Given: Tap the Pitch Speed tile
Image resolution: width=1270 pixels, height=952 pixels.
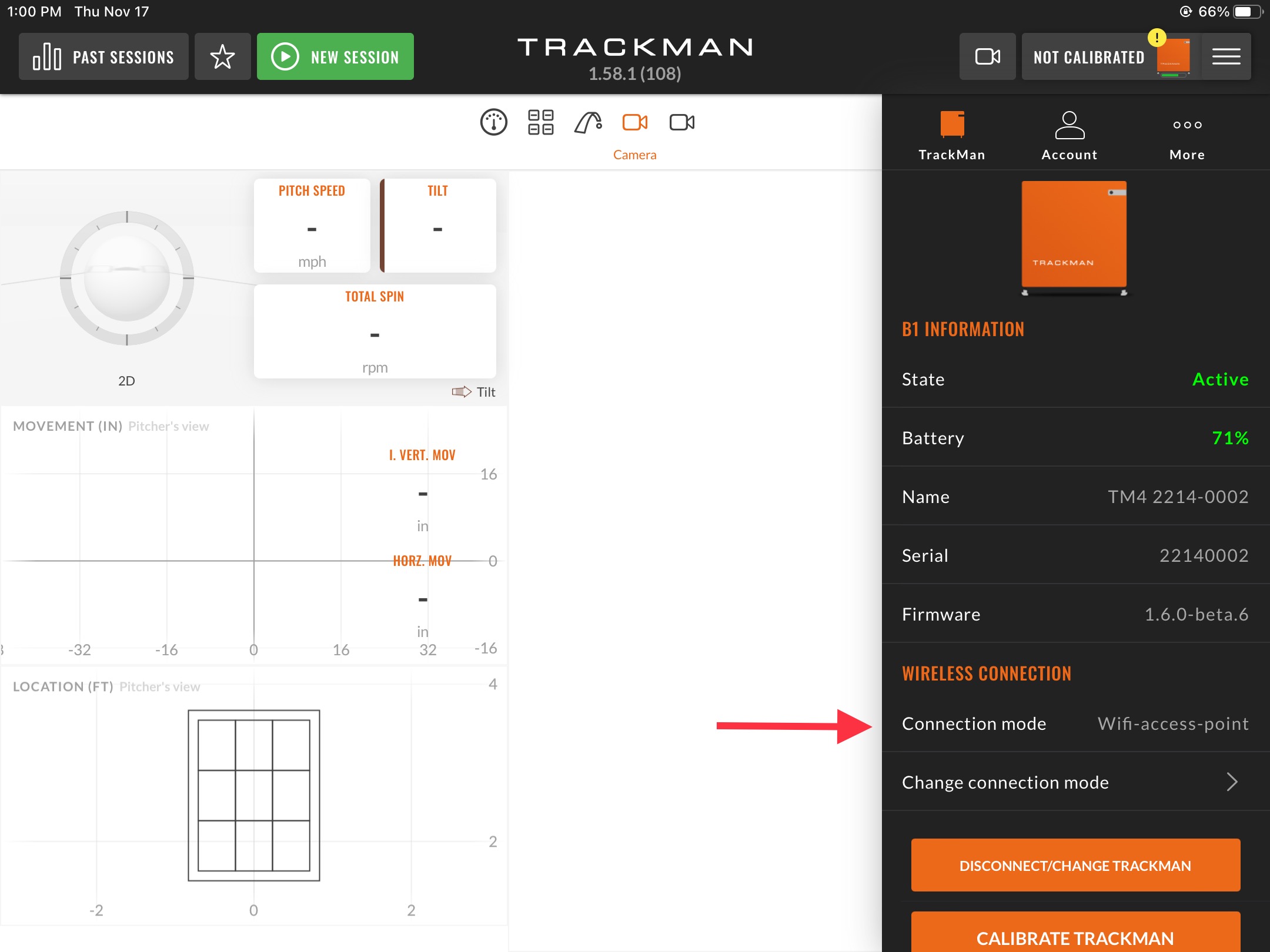Looking at the screenshot, I should pos(312,226).
